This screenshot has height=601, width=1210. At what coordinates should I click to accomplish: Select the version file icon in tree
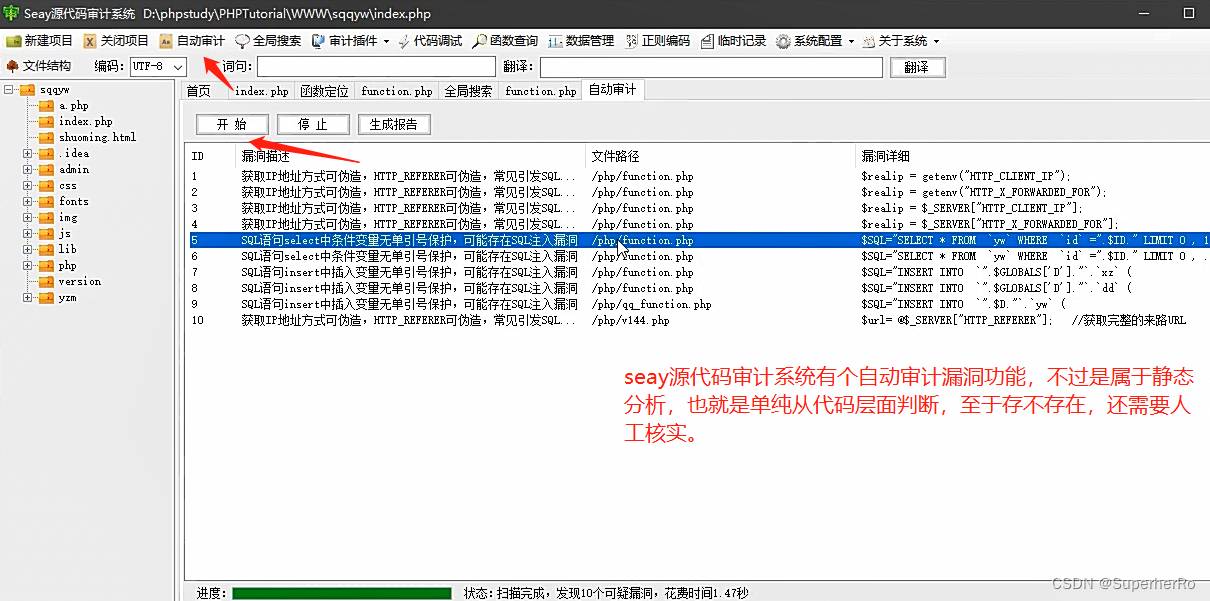(46, 281)
